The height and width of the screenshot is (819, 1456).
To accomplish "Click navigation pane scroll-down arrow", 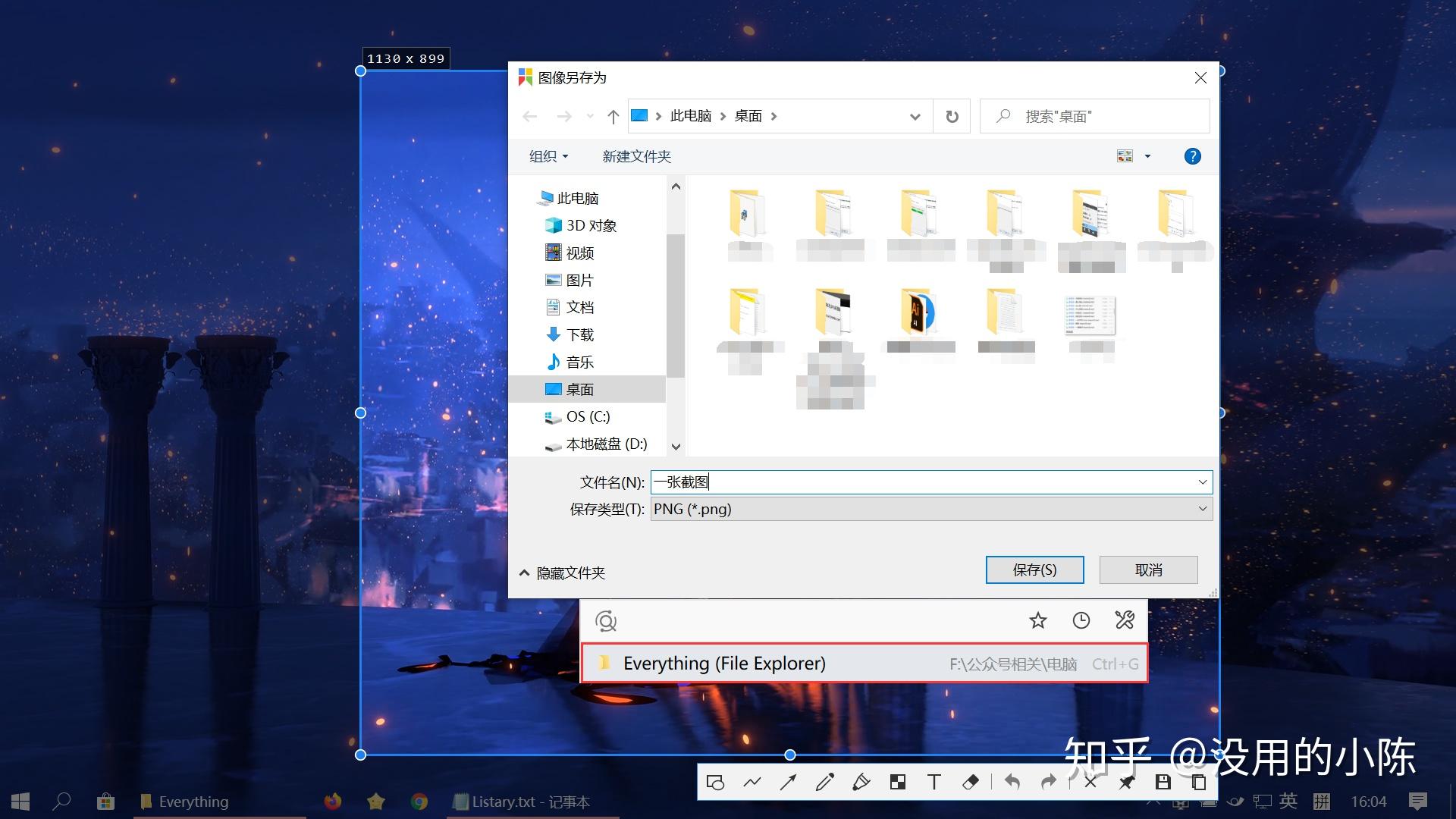I will [676, 447].
